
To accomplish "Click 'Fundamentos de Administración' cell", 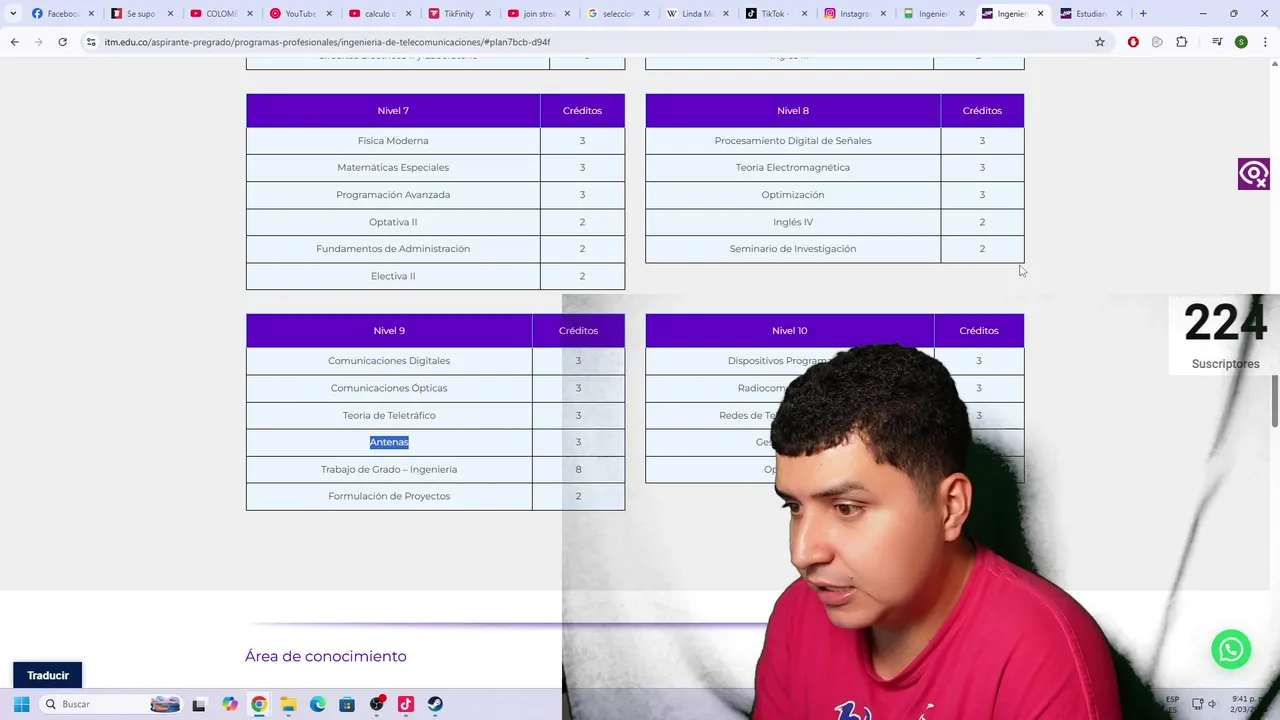I will tap(393, 249).
